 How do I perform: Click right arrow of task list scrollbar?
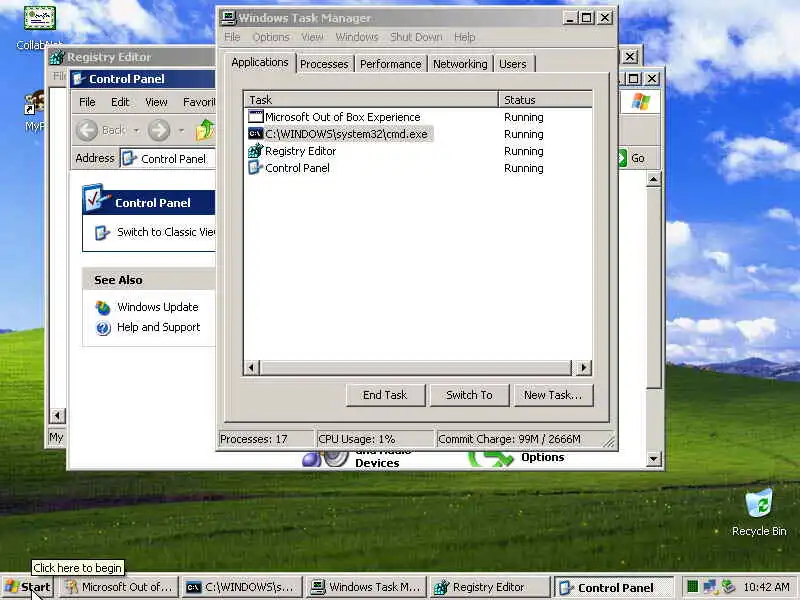coord(584,368)
